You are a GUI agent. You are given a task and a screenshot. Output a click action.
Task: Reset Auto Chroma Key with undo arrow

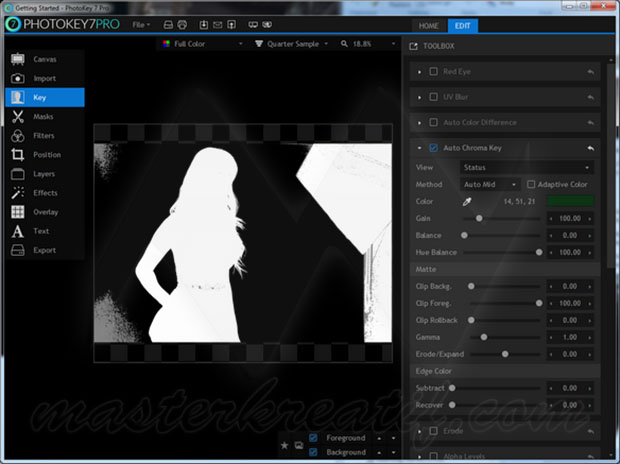coord(591,148)
